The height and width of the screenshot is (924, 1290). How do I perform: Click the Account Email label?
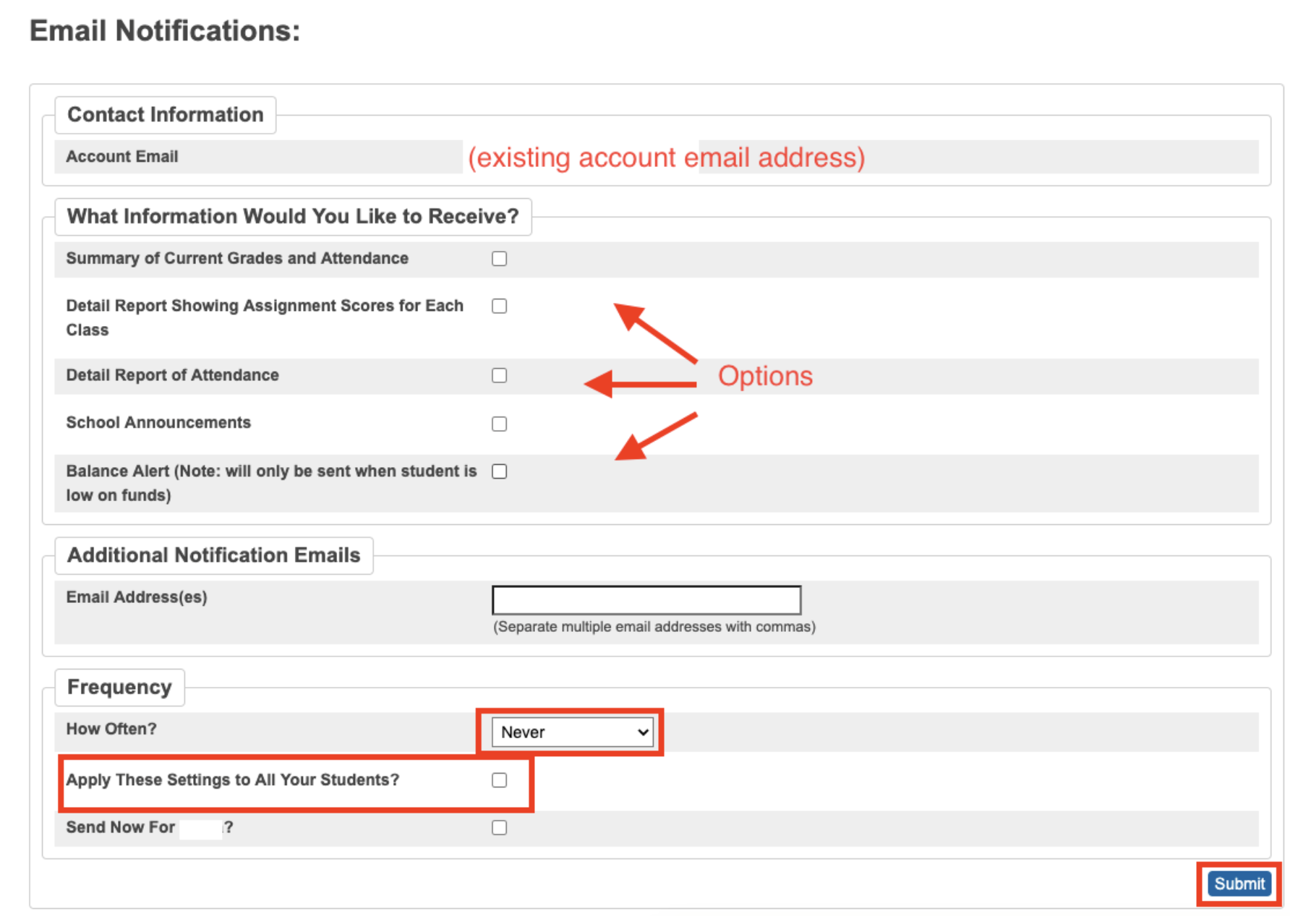click(122, 157)
